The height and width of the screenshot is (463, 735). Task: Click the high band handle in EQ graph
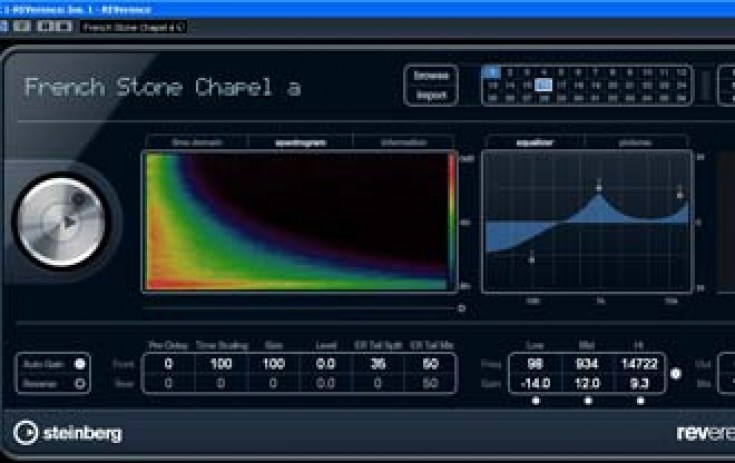pyautogui.click(x=680, y=194)
